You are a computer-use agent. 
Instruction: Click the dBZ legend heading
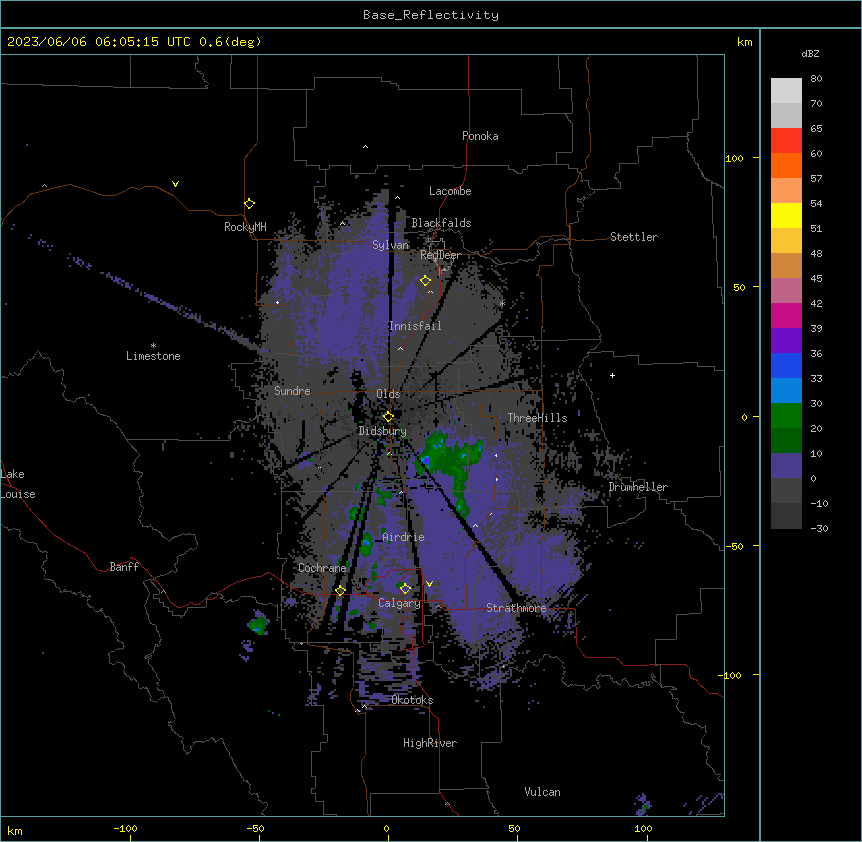810,53
